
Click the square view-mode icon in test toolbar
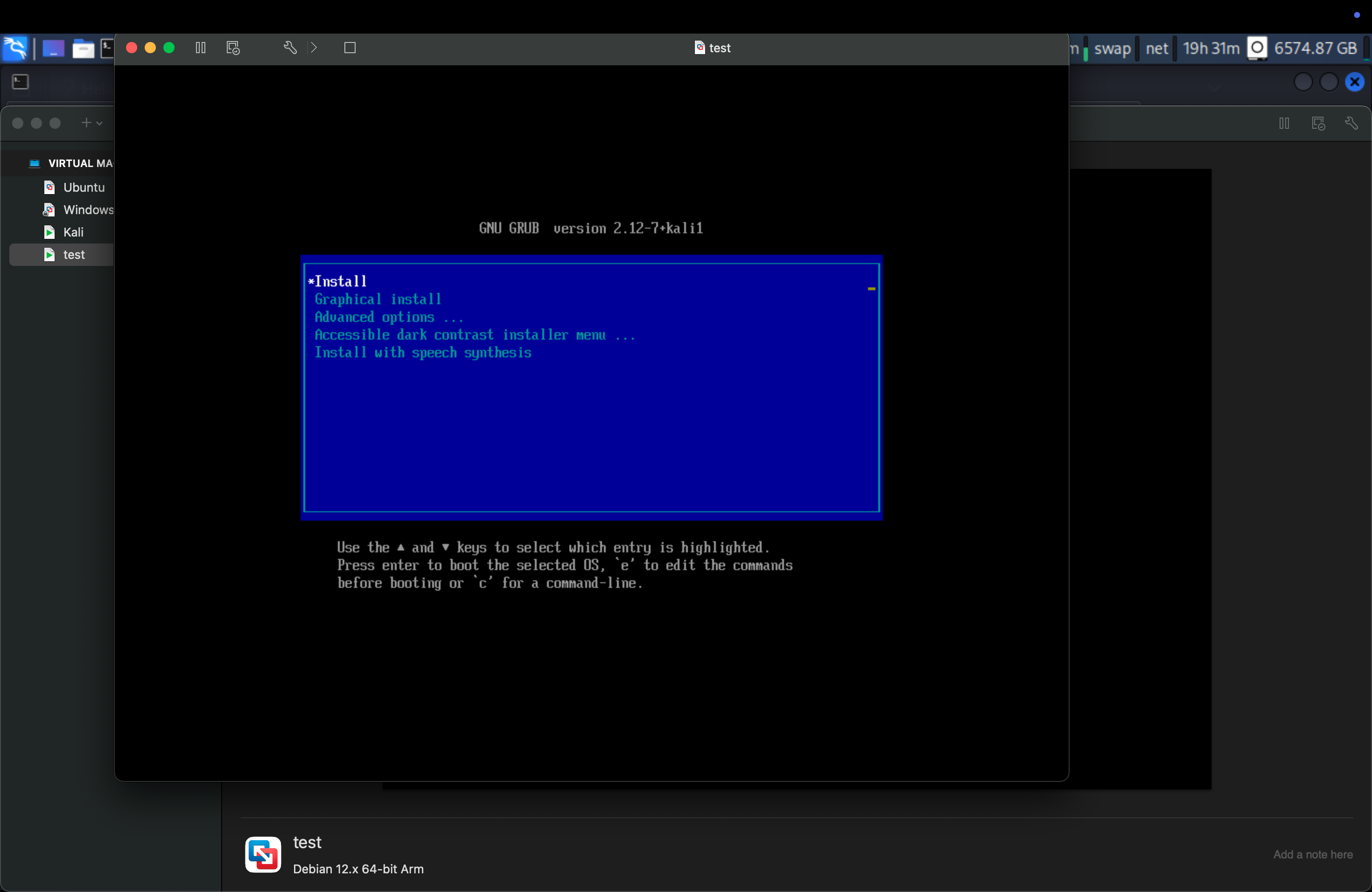(350, 48)
